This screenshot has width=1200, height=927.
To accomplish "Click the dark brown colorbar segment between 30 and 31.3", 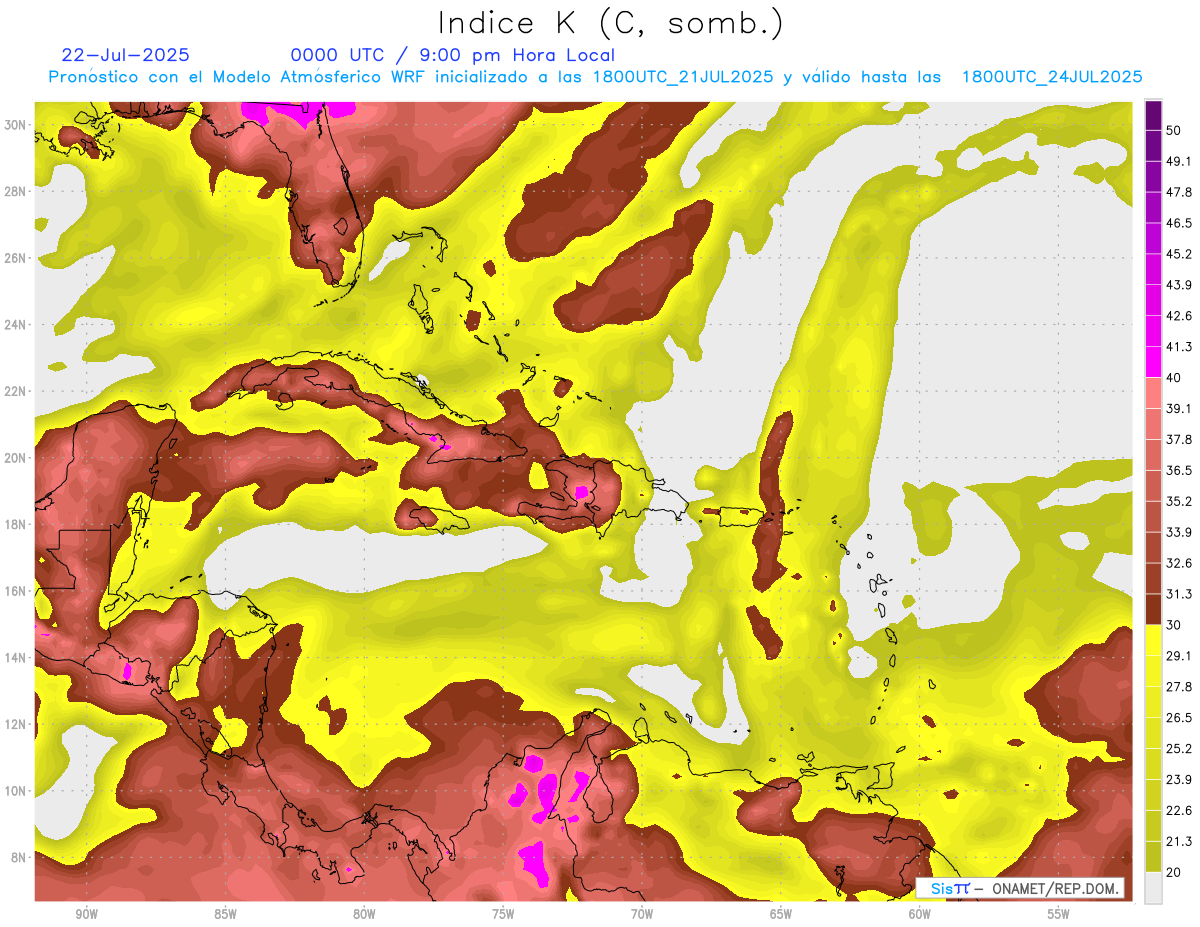I will tap(1153, 609).
